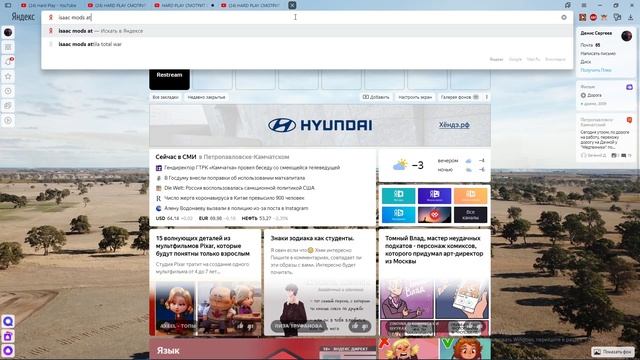The width and height of the screenshot is (640, 360).
Task: Click Написать письмо in the user card
Action: coord(598,53)
